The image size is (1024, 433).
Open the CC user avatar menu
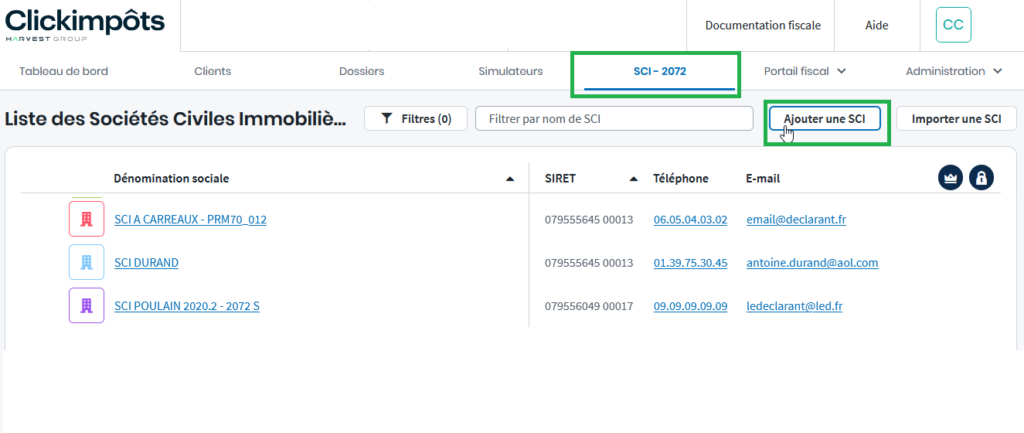pos(953,25)
